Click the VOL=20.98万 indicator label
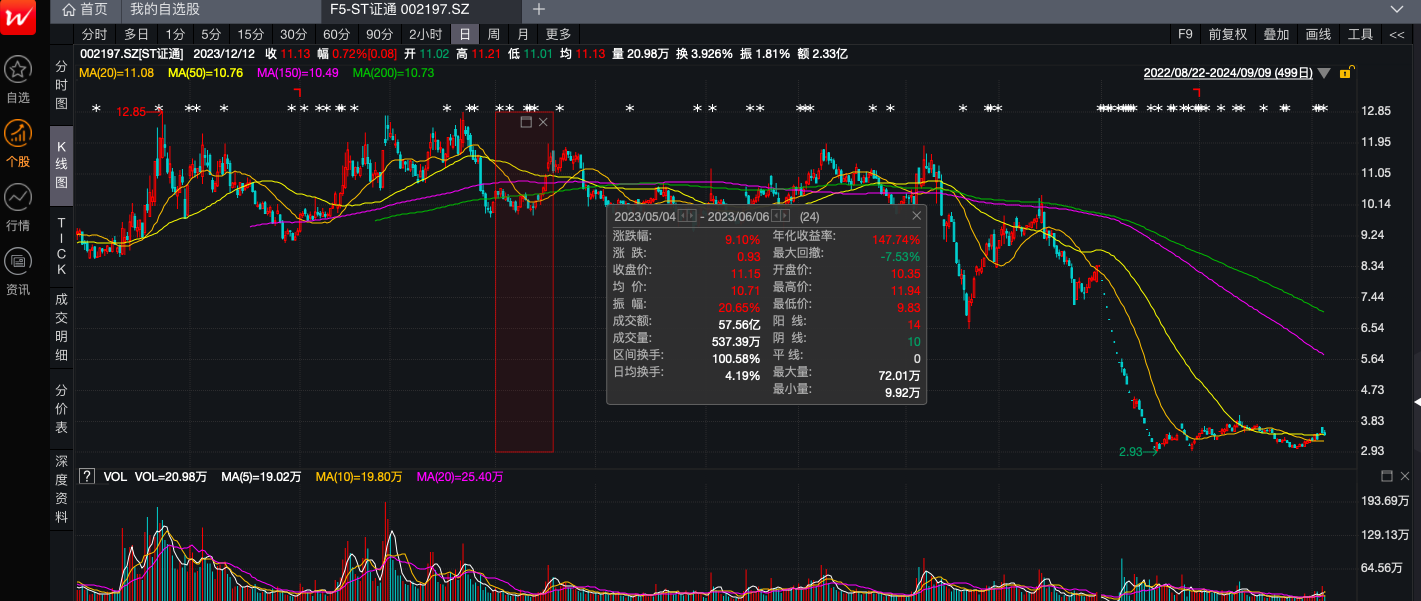 click(x=171, y=477)
